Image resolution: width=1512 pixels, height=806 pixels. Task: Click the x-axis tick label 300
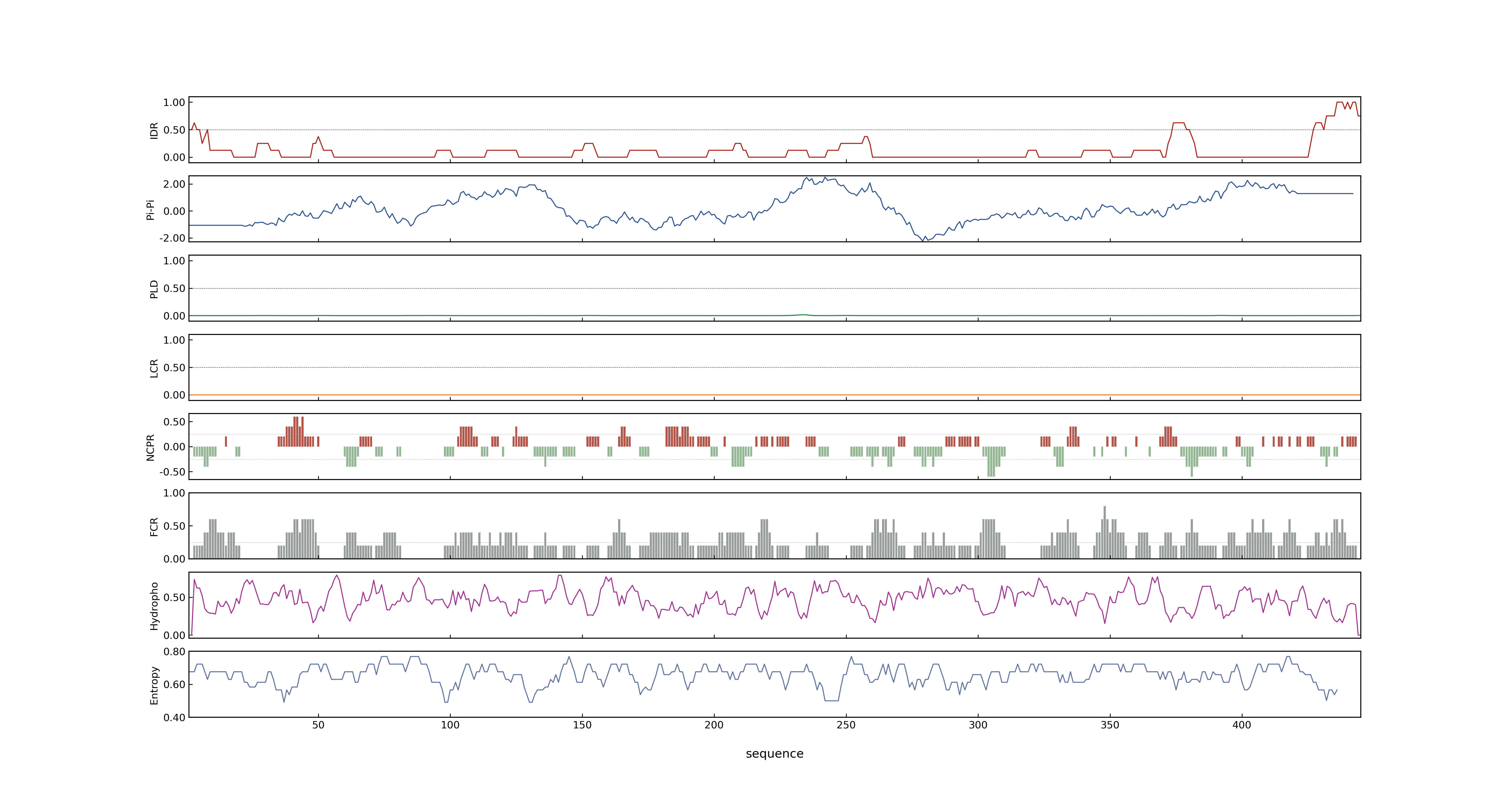pos(978,725)
